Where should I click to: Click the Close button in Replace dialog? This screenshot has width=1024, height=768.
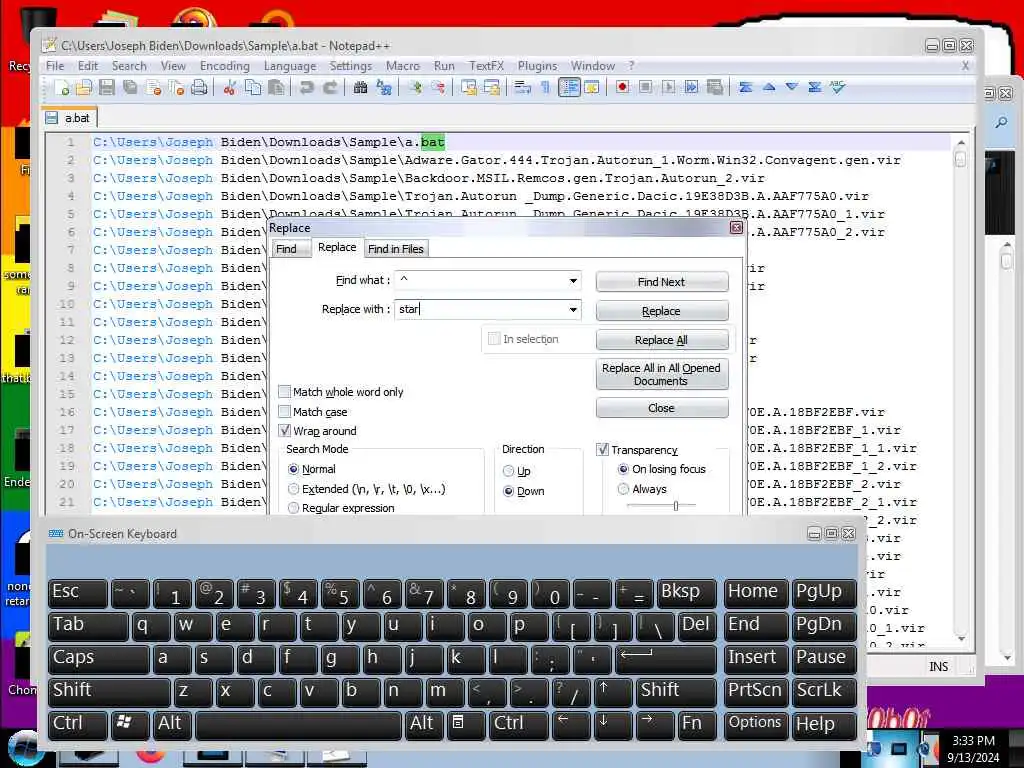(x=662, y=408)
